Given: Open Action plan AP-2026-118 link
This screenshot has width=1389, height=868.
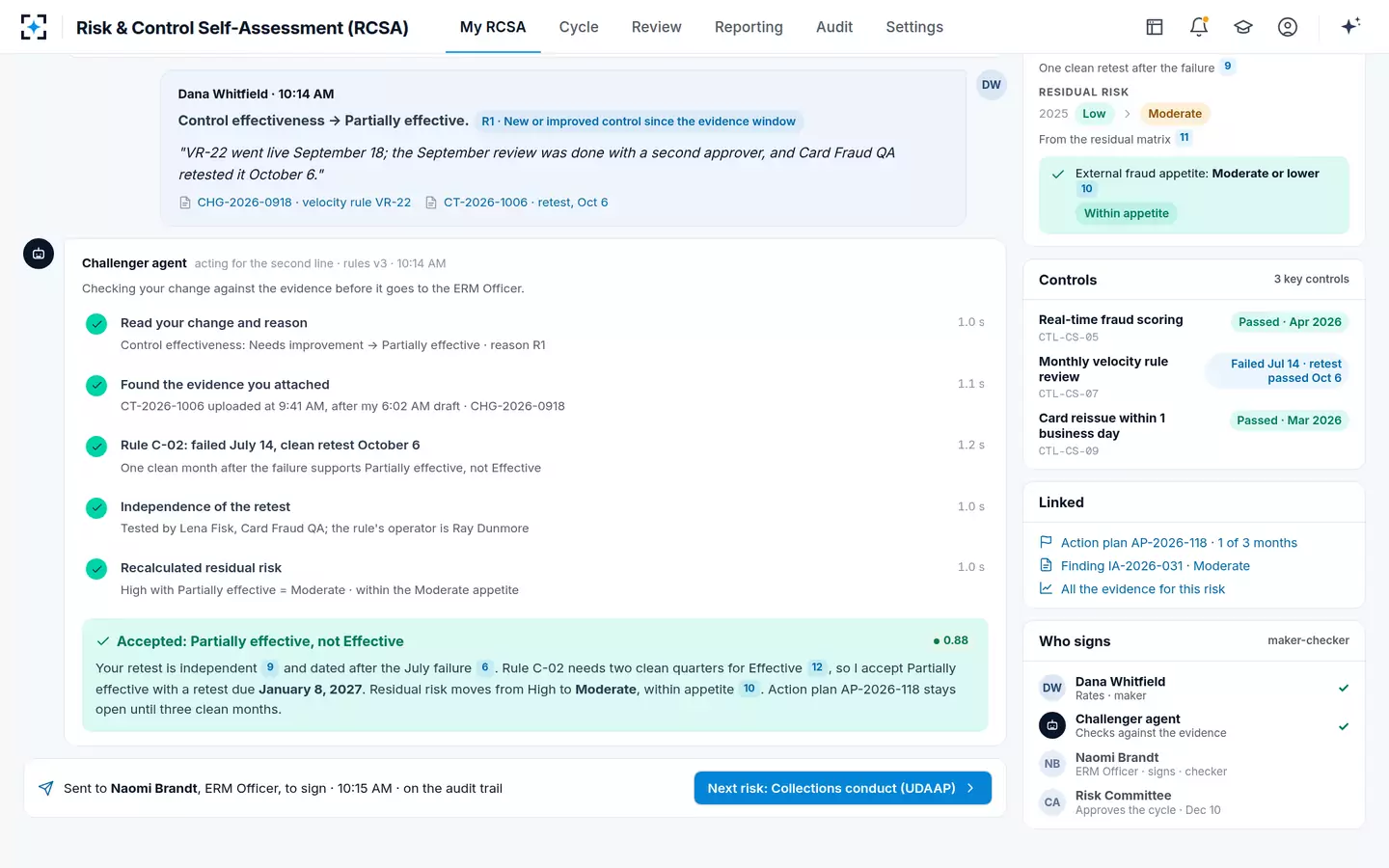Looking at the screenshot, I should (x=1179, y=543).
